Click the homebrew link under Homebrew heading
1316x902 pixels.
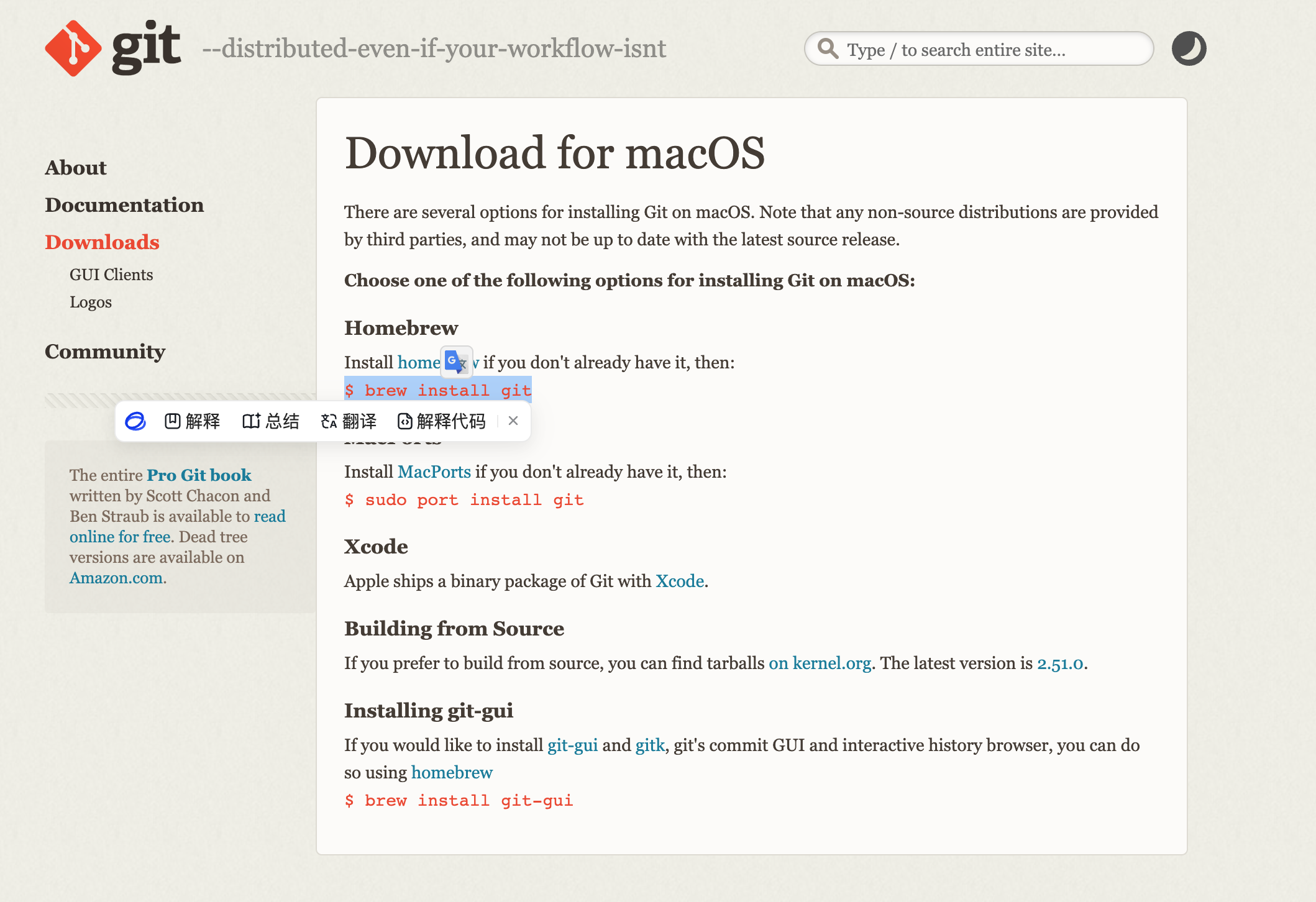click(x=419, y=362)
